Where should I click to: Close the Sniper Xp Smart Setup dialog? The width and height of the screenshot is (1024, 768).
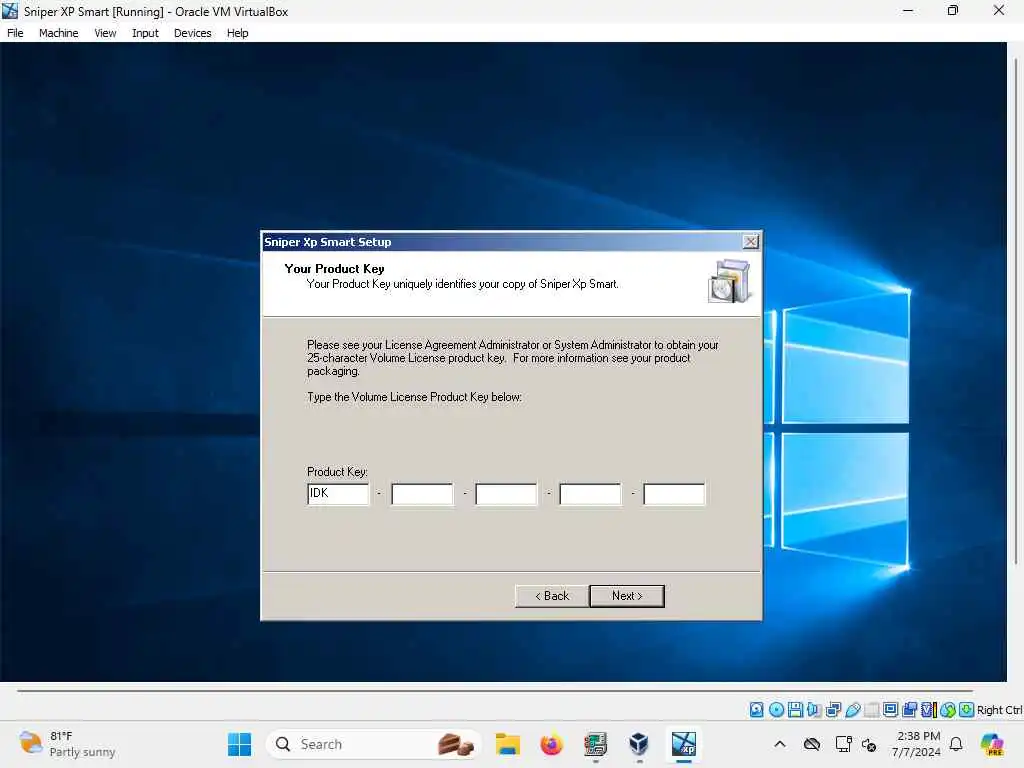(x=751, y=242)
